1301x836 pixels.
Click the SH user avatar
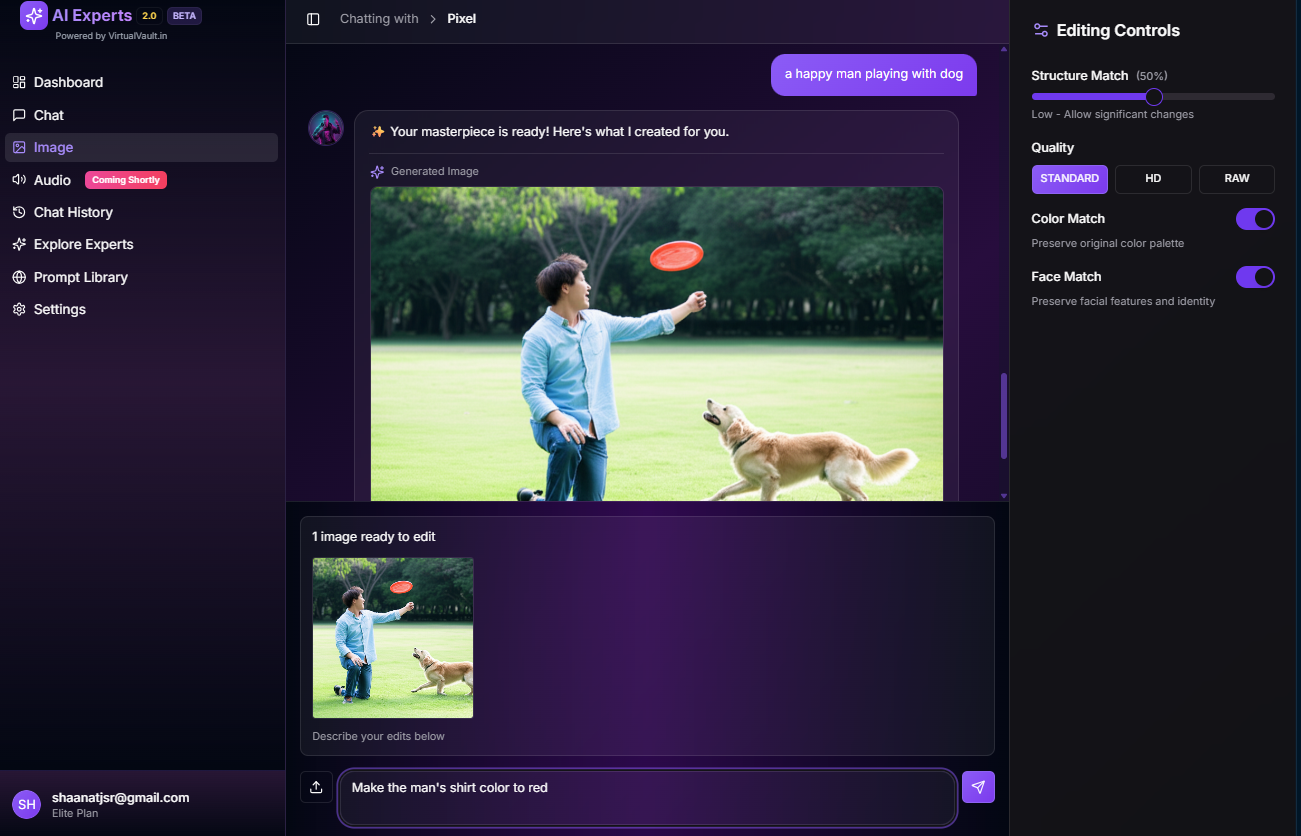click(26, 804)
